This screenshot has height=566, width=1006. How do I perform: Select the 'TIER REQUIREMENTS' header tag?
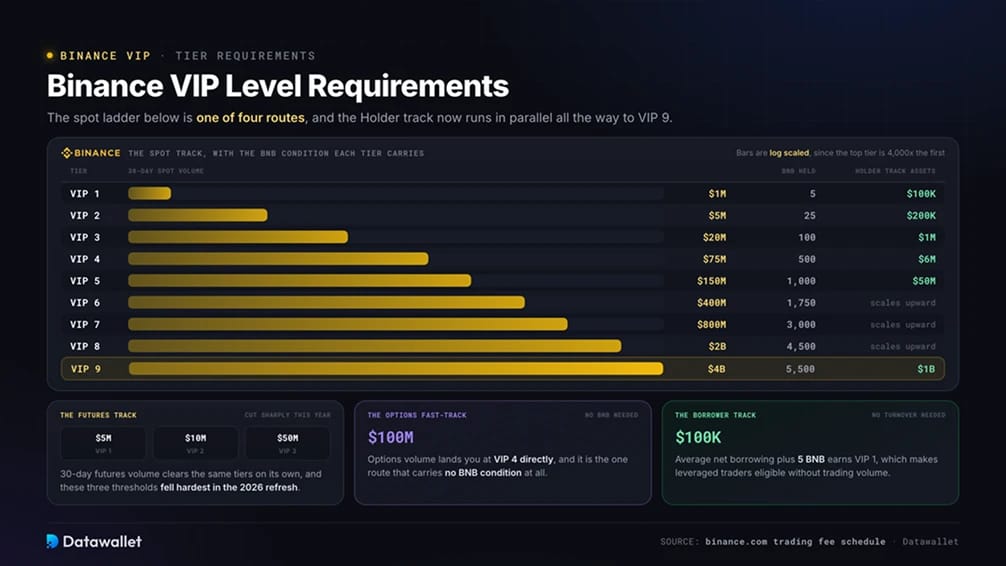245,56
